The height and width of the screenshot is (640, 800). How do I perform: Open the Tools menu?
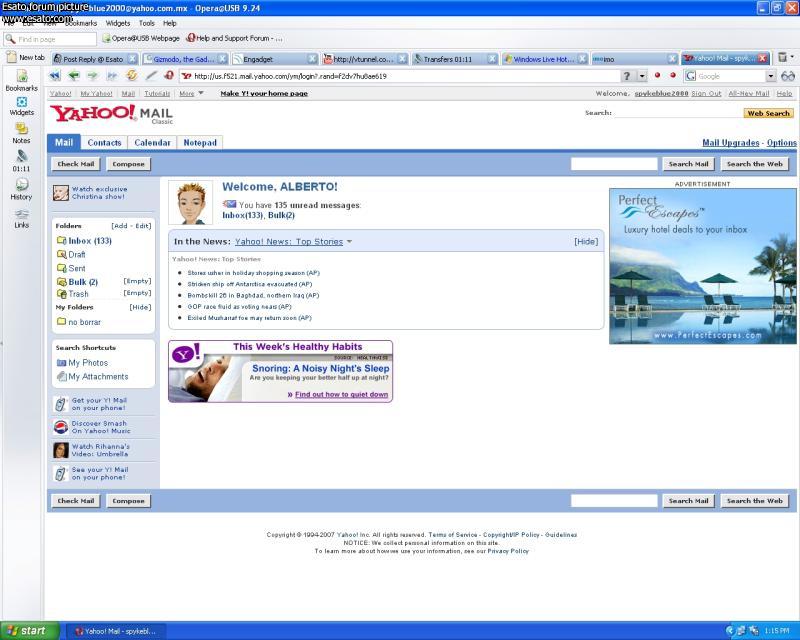[x=146, y=23]
